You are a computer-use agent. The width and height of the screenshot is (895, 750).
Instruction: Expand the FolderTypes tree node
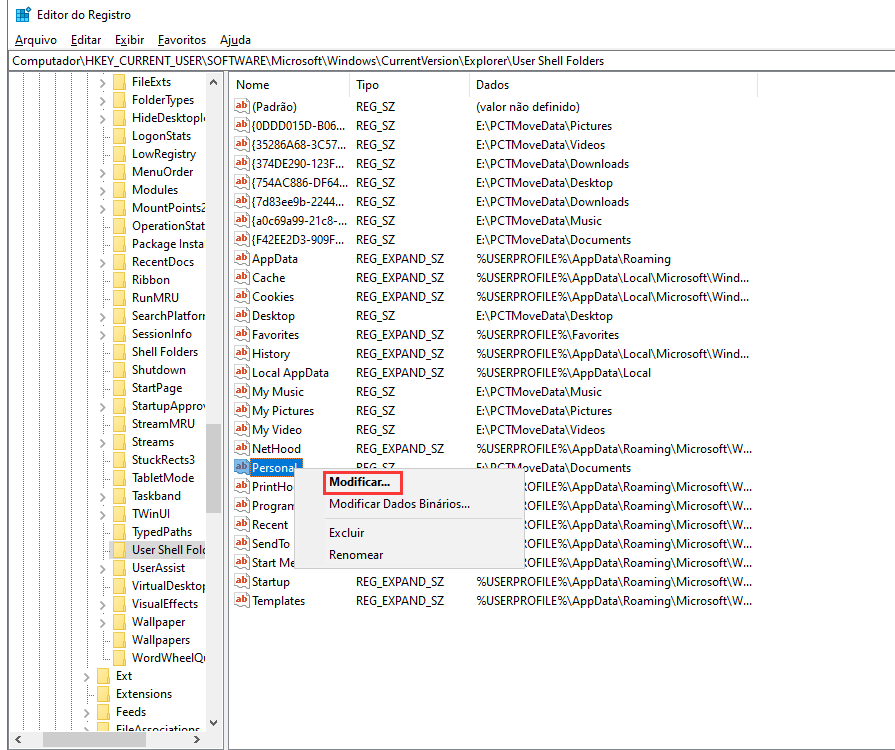(103, 100)
